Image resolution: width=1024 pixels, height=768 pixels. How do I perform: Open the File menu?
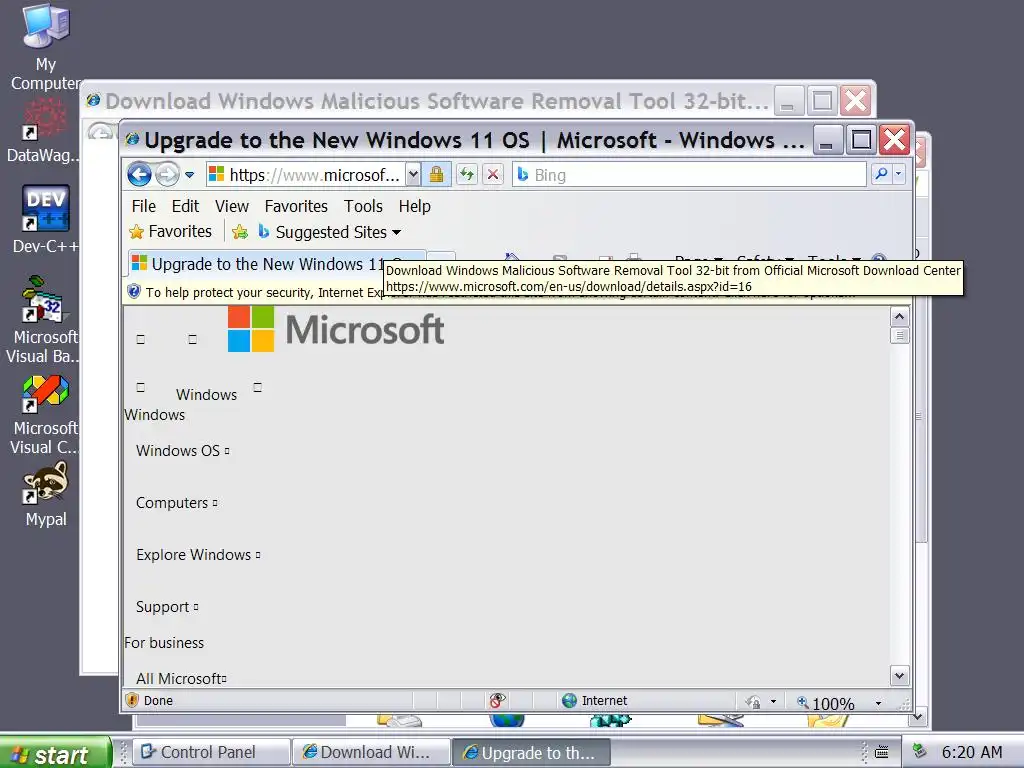pos(144,206)
